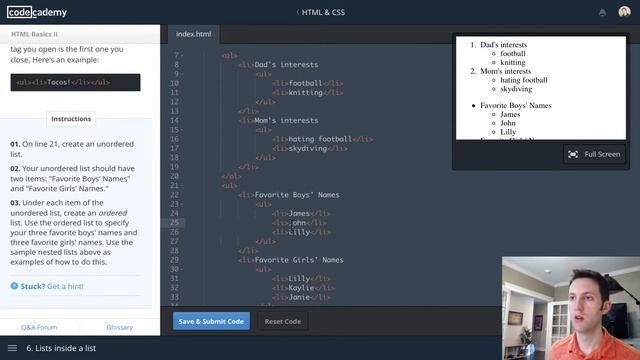Click 'knitting' in the preview pane
The width and height of the screenshot is (640, 360).
point(513,62)
